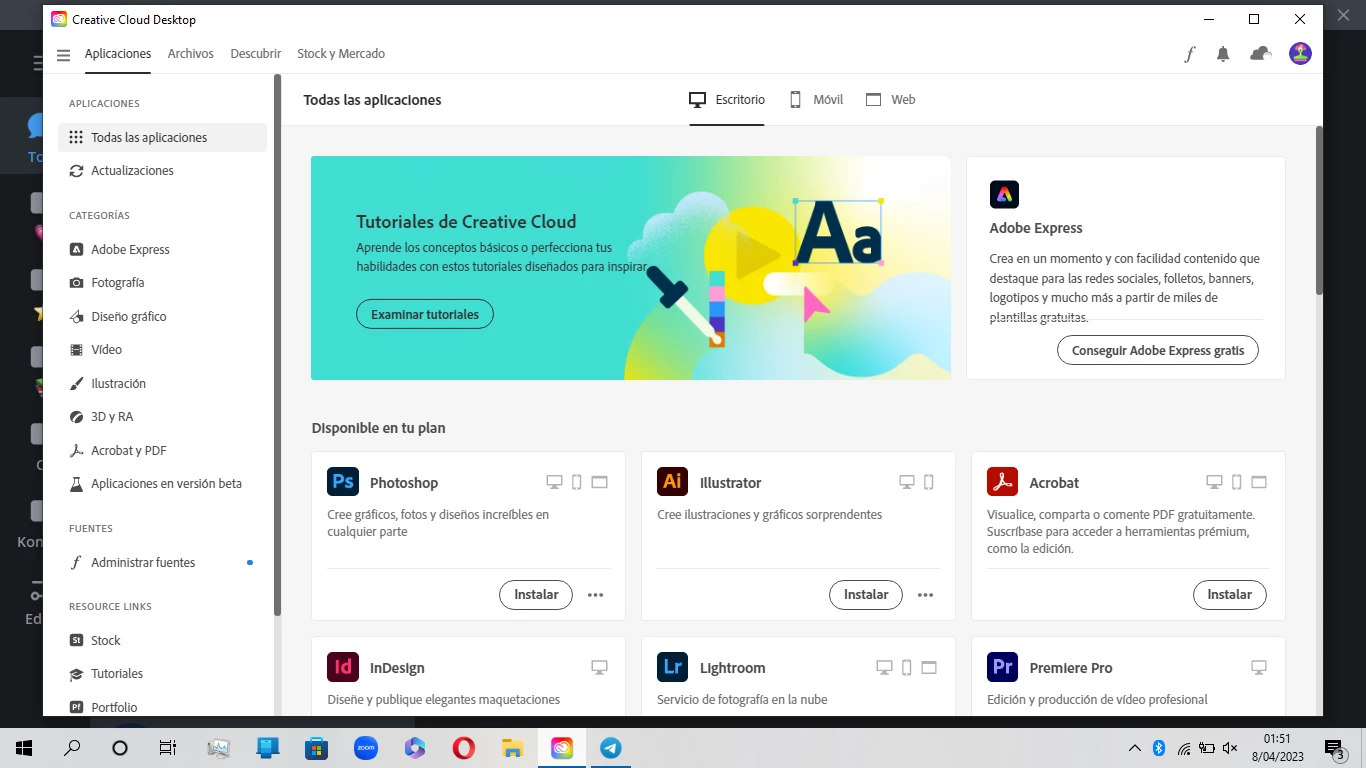Select the Móvil platform tab

(816, 100)
